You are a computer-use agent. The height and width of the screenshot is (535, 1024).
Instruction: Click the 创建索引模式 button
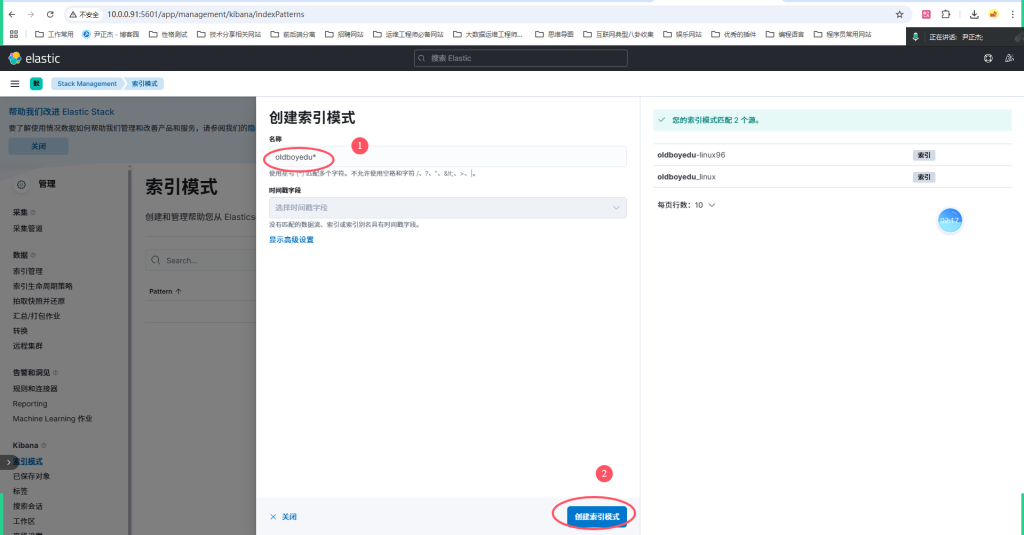pos(597,516)
